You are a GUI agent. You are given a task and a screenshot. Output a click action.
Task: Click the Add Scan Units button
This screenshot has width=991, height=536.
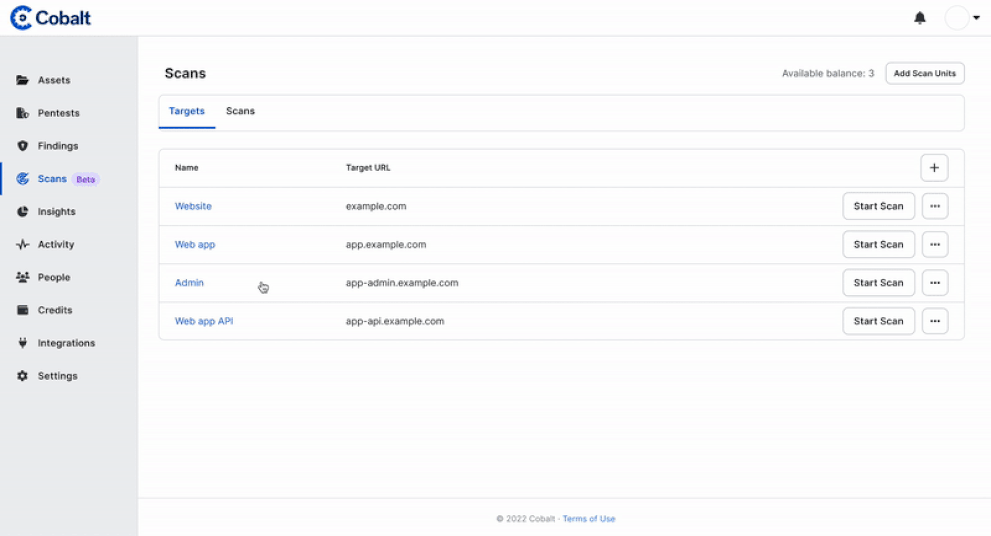[x=924, y=73]
